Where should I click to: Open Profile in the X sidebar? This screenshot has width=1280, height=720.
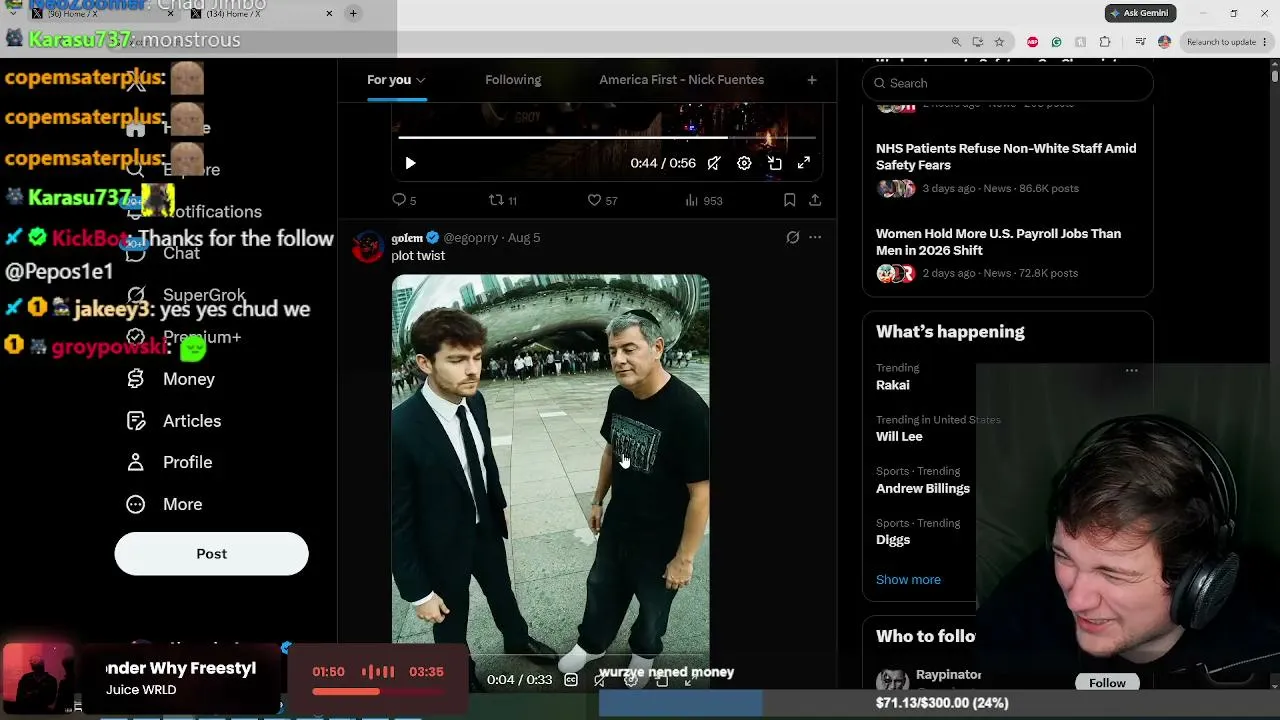tap(171, 462)
